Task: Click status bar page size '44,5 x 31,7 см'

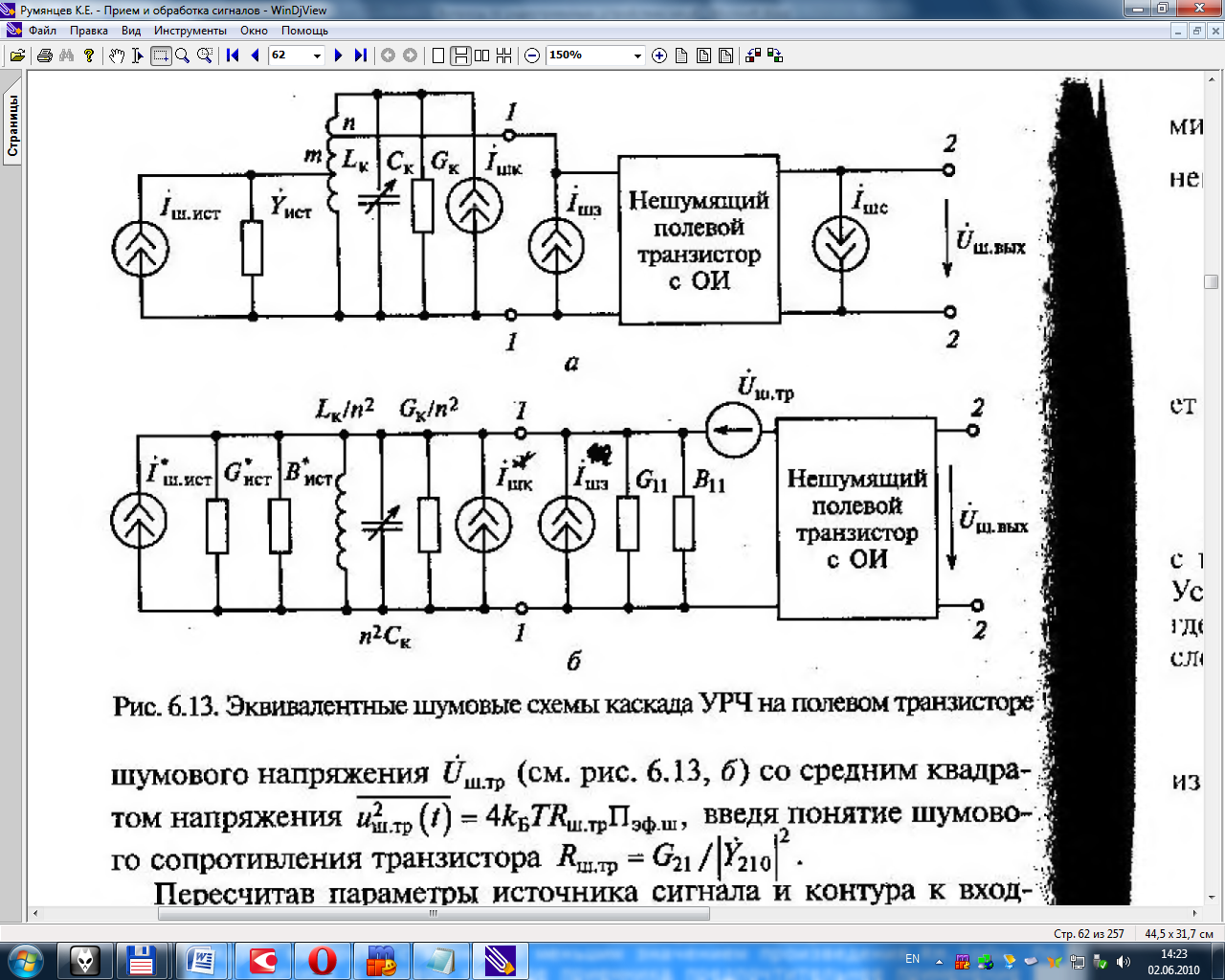Action: (x=1178, y=934)
